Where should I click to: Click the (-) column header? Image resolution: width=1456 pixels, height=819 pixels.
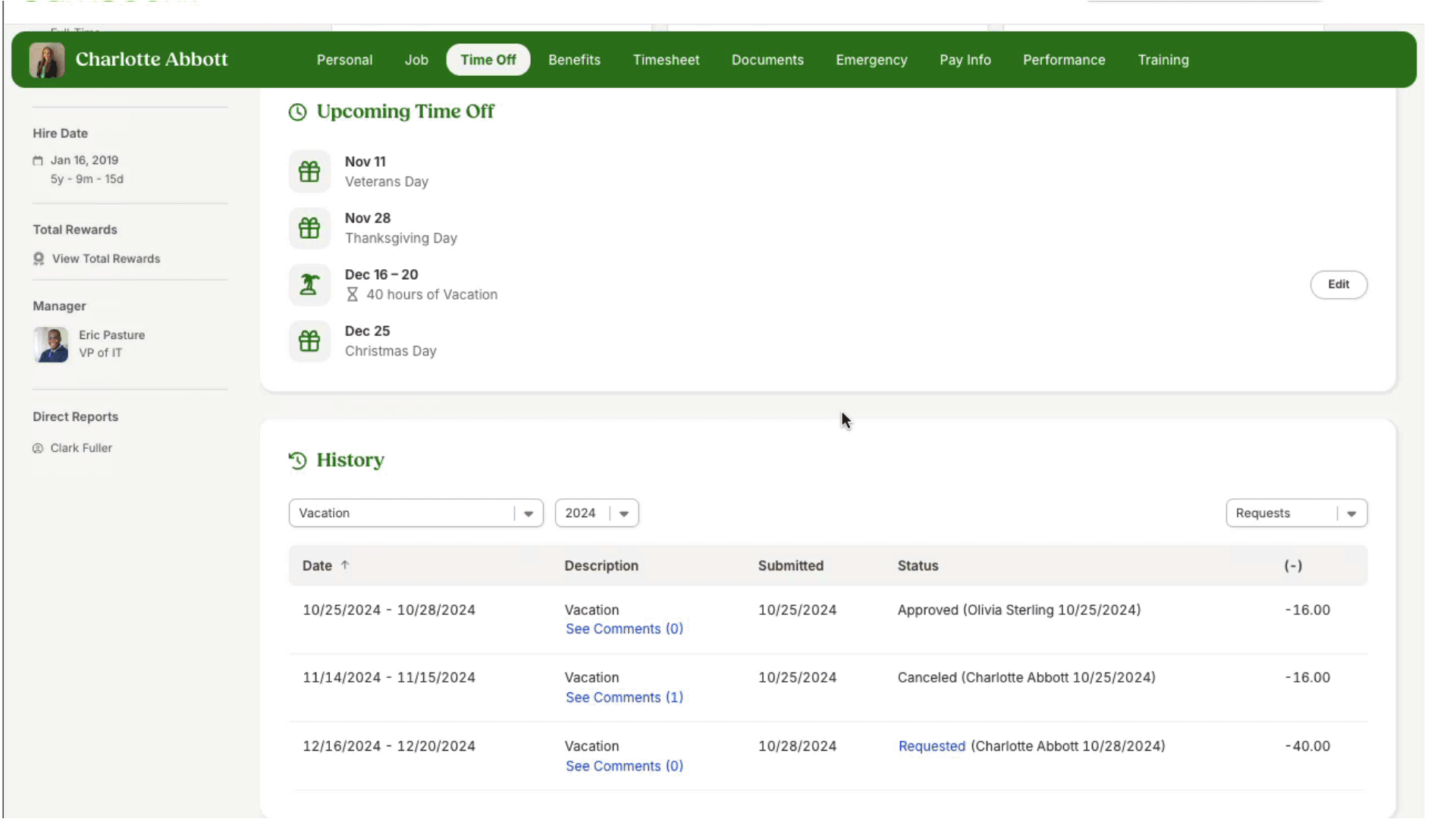[x=1293, y=566]
